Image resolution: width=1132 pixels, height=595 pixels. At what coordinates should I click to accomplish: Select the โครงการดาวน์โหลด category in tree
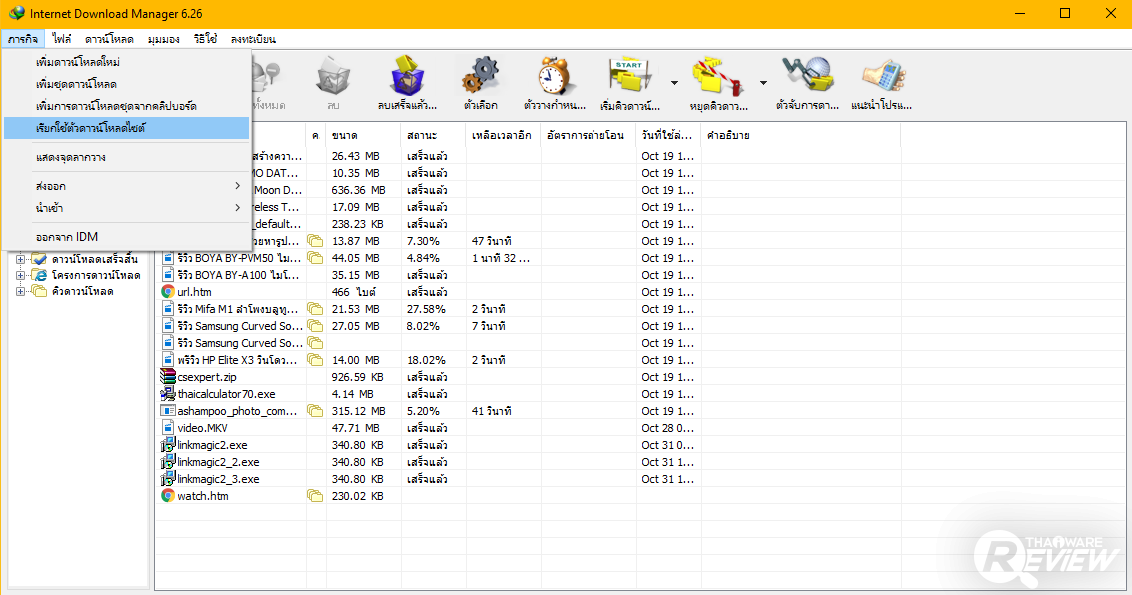tap(96, 275)
